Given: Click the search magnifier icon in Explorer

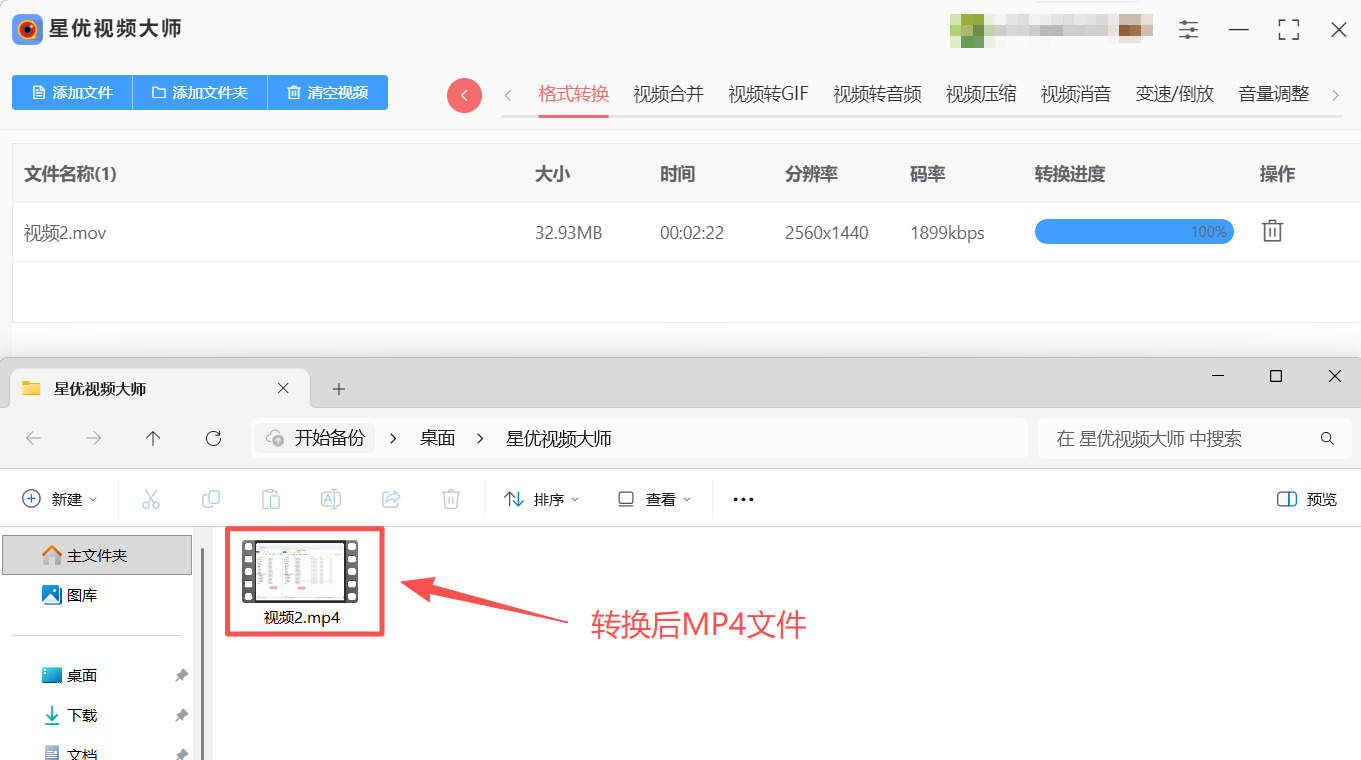Looking at the screenshot, I should tap(1327, 438).
